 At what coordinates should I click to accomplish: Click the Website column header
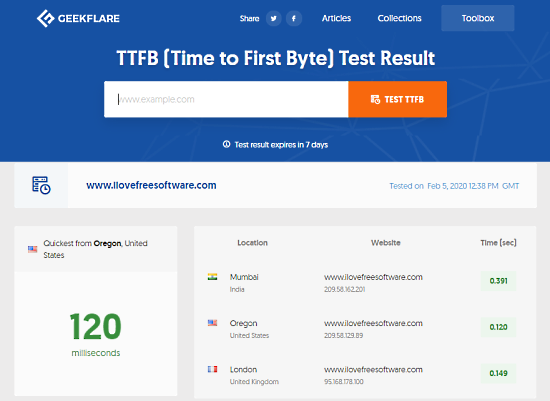[385, 243]
